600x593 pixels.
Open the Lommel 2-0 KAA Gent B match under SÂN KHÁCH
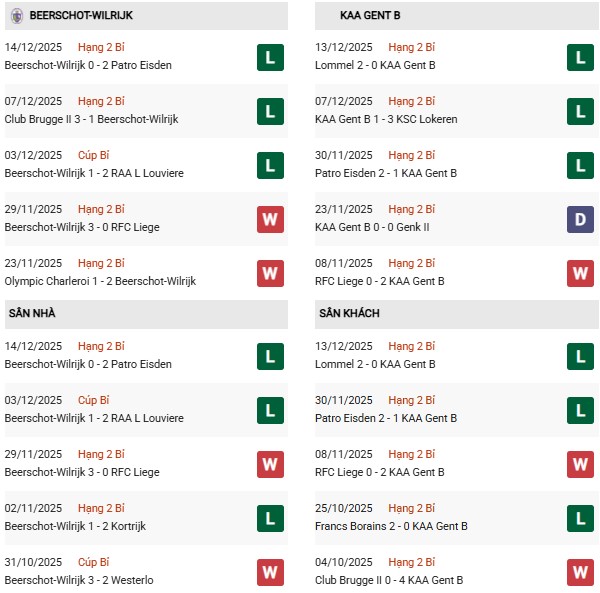tap(375, 364)
